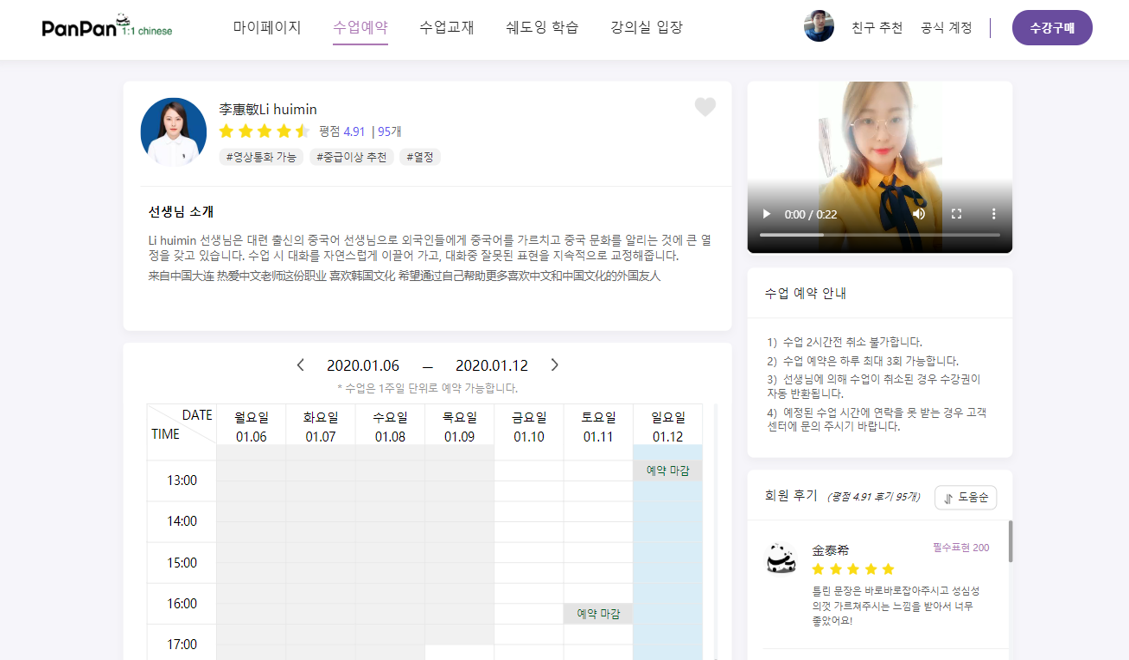Click Sunday's 예약 마감 slot
This screenshot has width=1129, height=660.
click(x=667, y=470)
